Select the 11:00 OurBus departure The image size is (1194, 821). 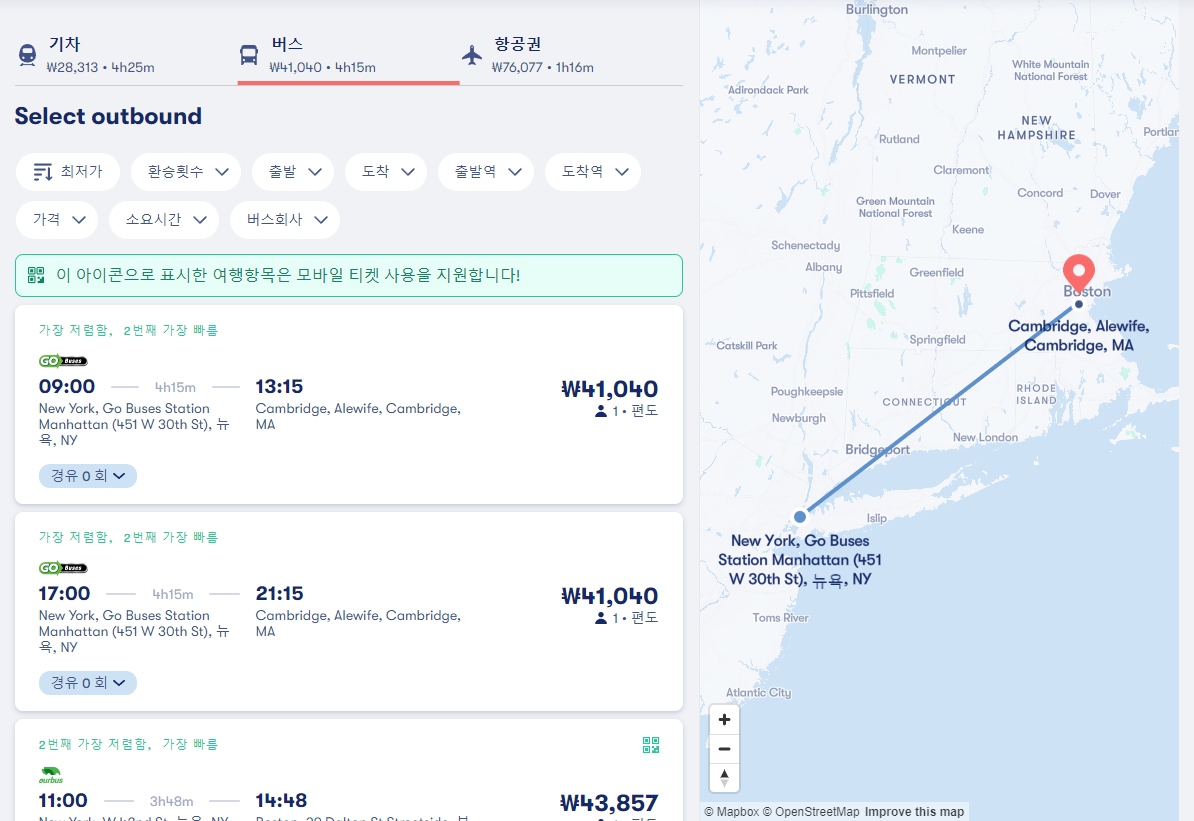(x=349, y=770)
